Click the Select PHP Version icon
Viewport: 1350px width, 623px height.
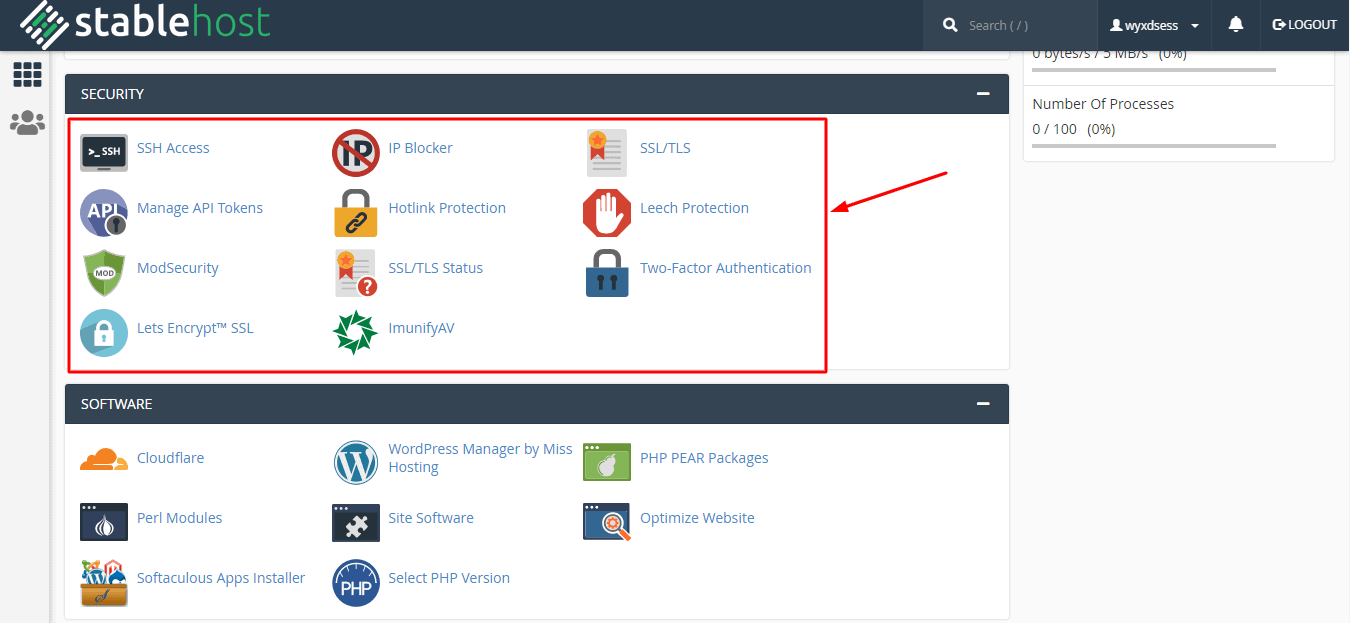[355, 582]
